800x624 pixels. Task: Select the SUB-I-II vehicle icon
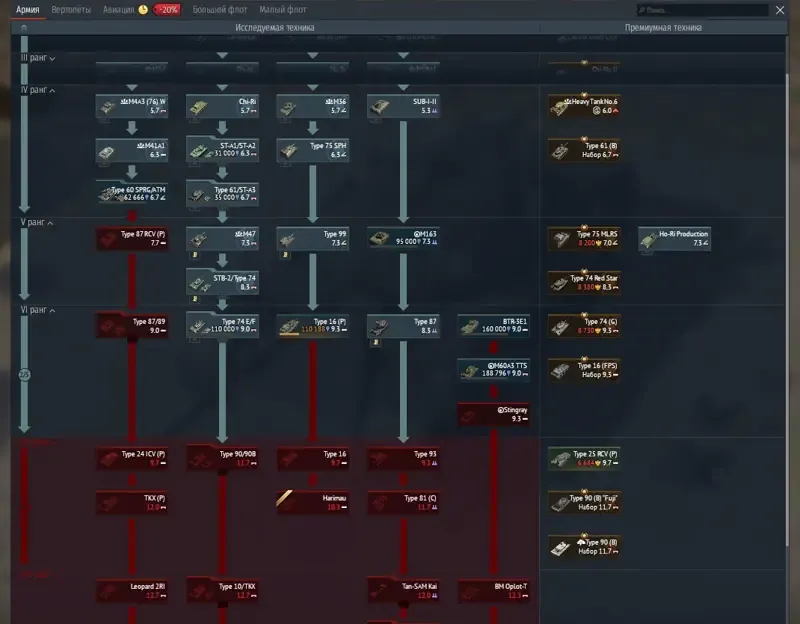pyautogui.click(x=379, y=107)
